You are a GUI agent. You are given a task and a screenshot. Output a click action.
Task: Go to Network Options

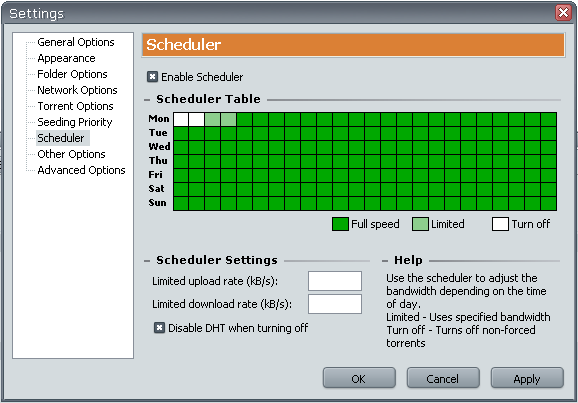click(x=77, y=90)
